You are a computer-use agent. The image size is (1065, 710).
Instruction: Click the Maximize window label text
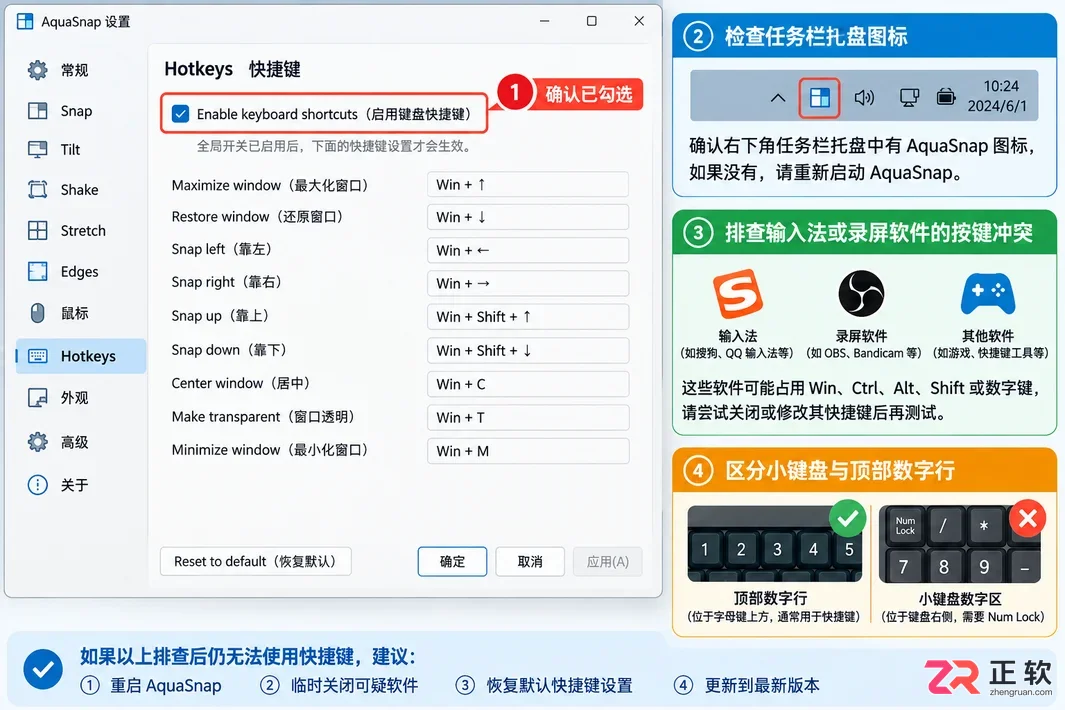(x=269, y=185)
